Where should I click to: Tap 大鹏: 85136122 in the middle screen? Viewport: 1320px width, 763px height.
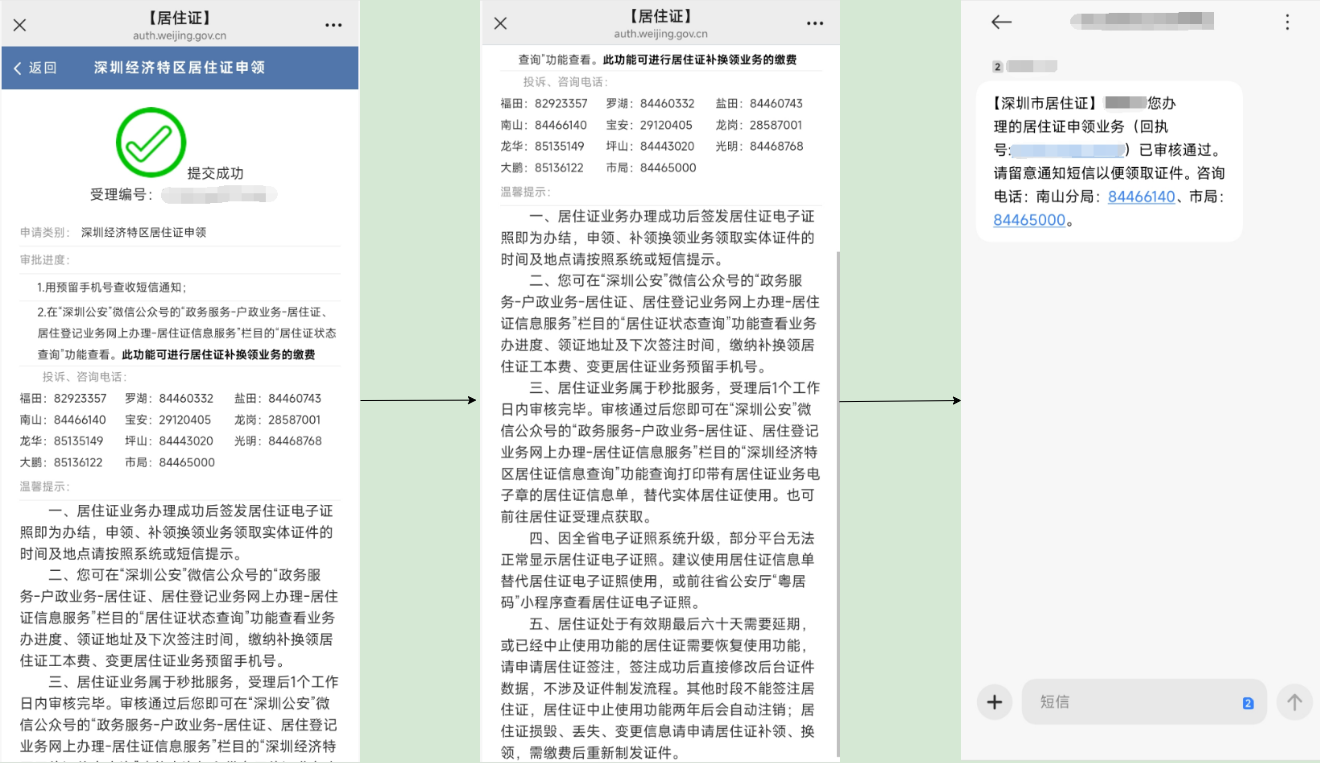pyautogui.click(x=542, y=168)
